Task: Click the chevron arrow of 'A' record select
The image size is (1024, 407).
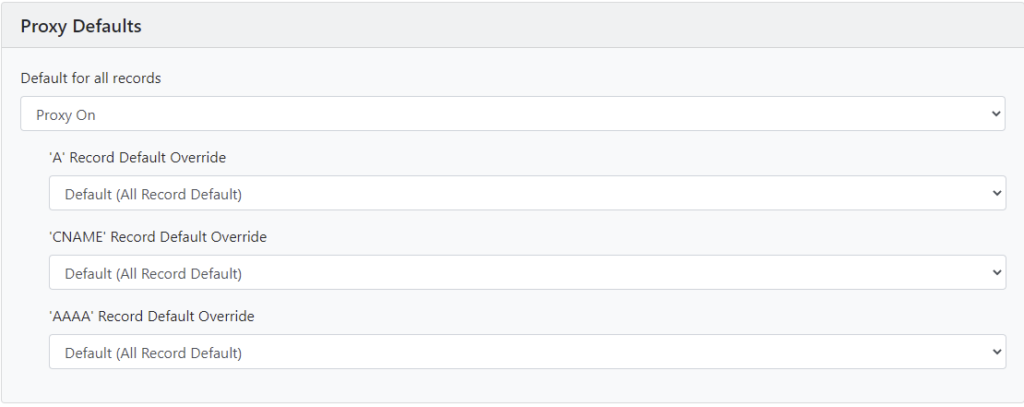Action: point(996,193)
